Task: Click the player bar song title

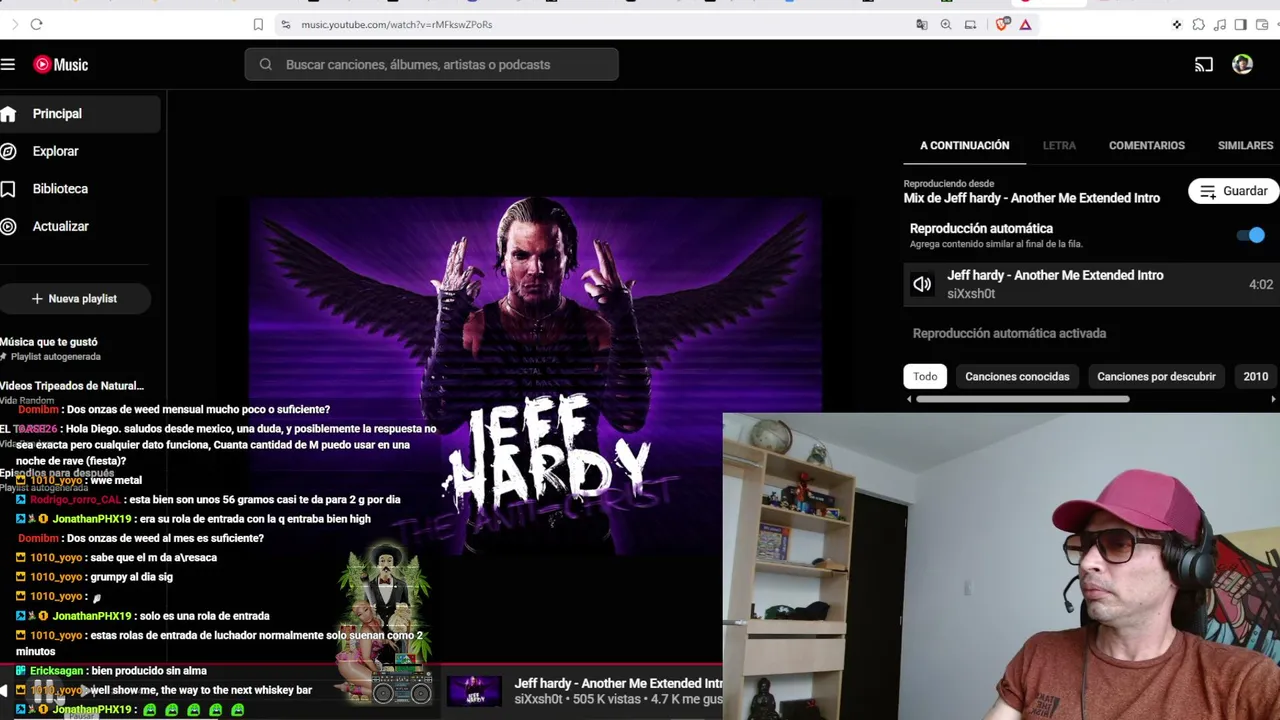Action: (618, 684)
